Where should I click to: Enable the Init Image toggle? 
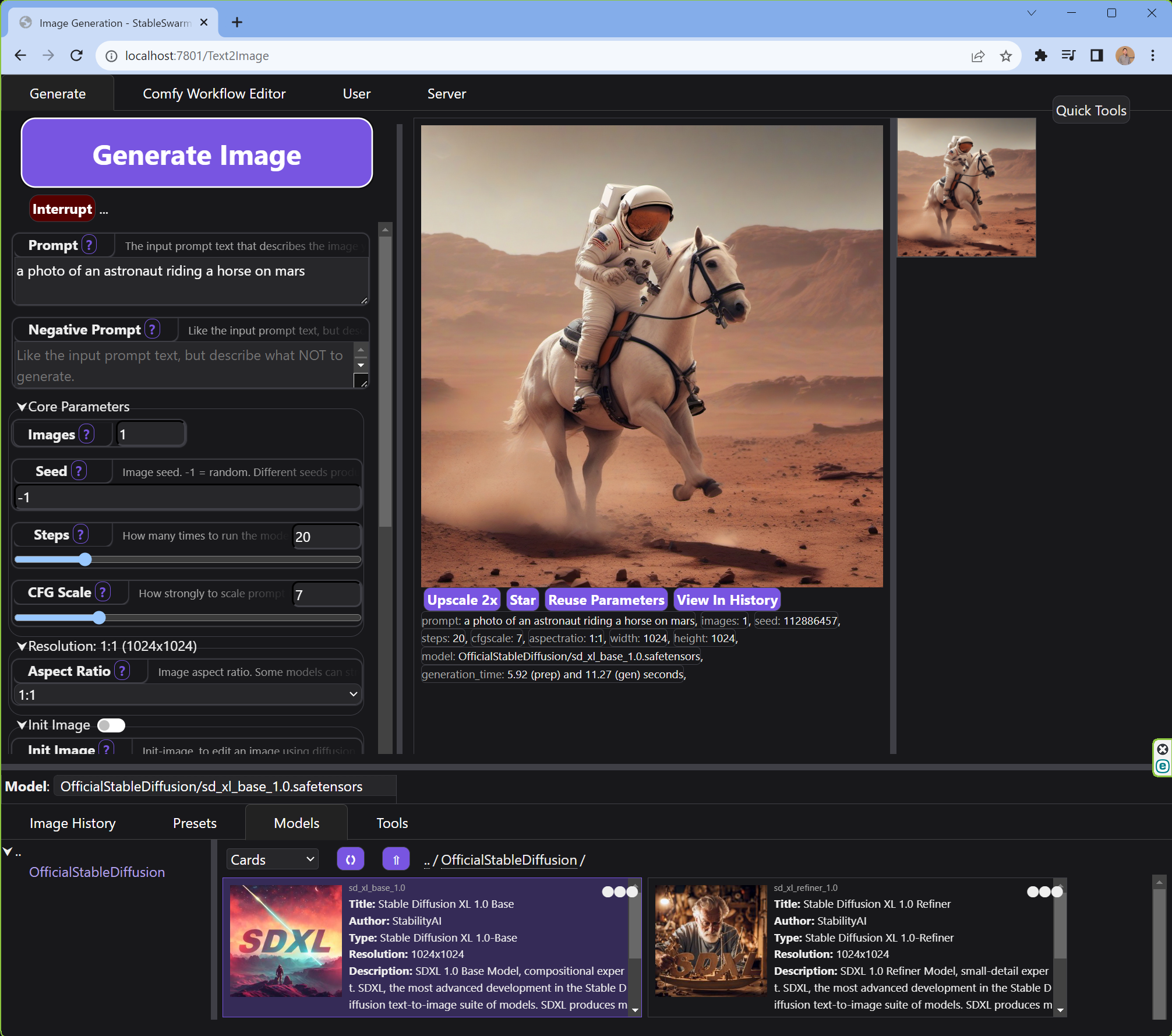pyautogui.click(x=111, y=725)
